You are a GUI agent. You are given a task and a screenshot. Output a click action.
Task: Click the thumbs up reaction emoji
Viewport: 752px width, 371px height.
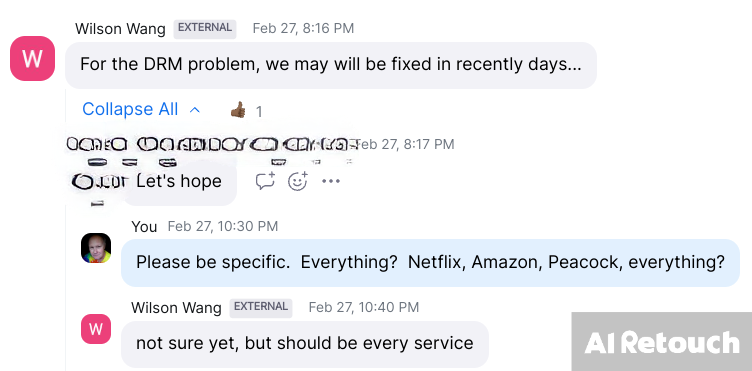pos(238,110)
